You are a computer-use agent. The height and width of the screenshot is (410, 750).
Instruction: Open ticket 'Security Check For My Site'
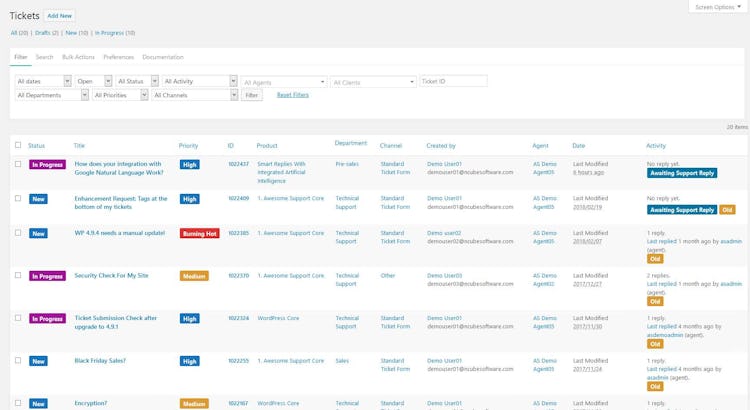pyautogui.click(x=111, y=276)
